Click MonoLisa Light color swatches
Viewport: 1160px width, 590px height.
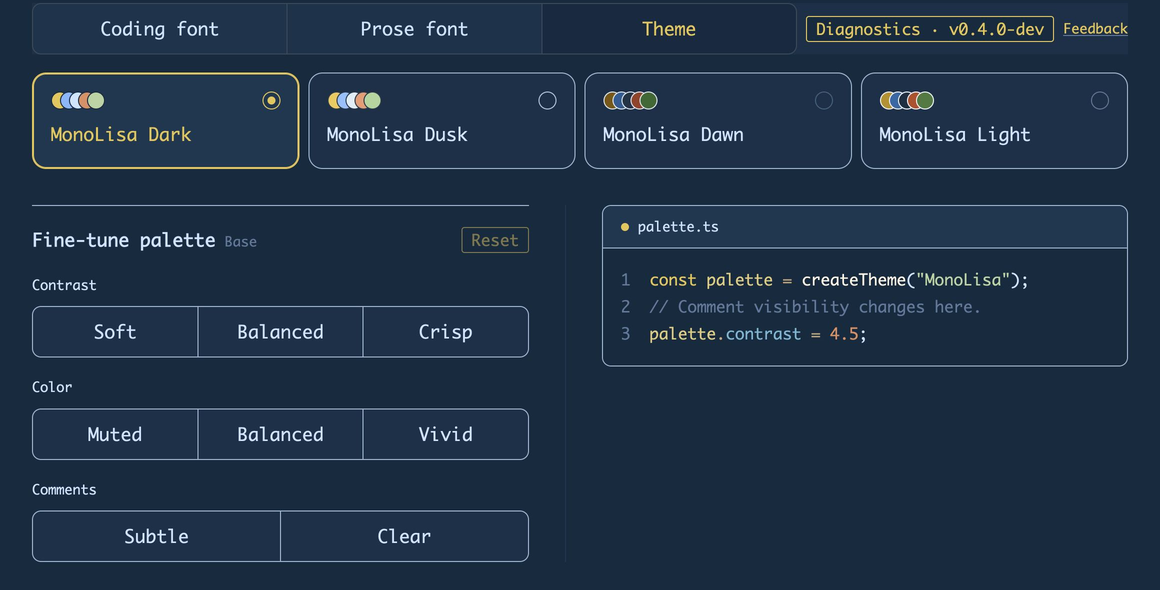[906, 101]
